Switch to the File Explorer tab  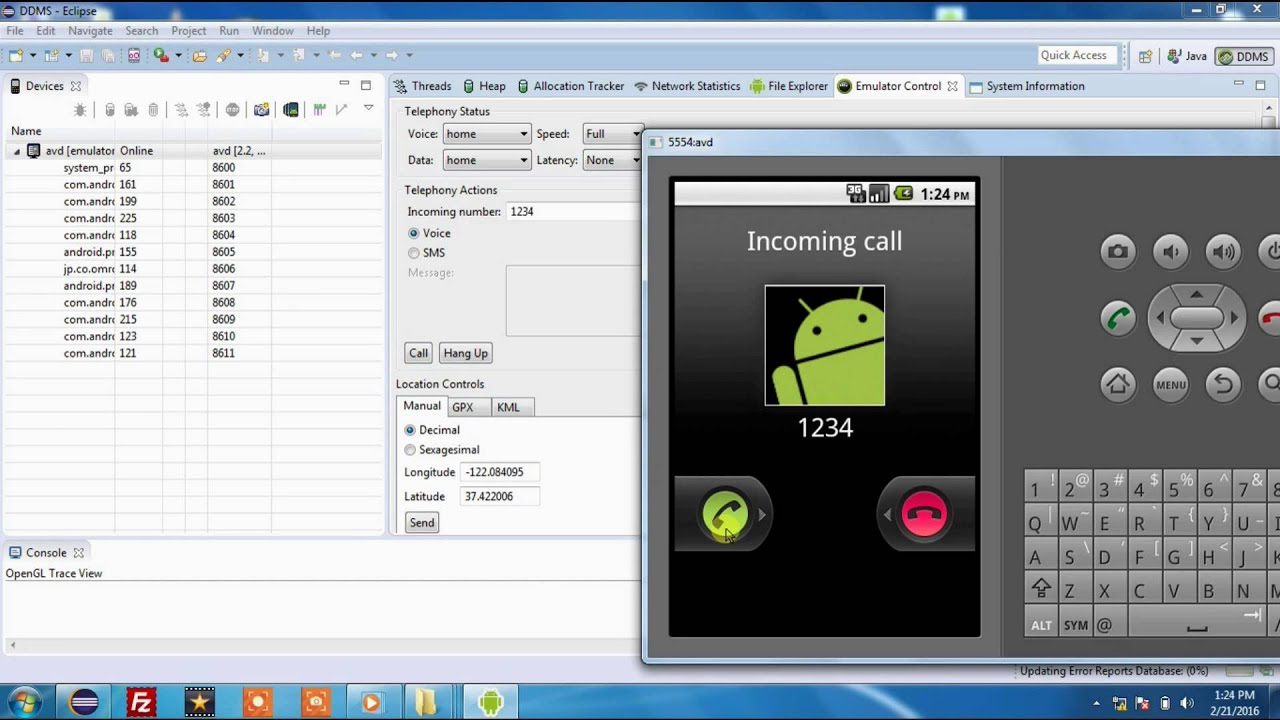[788, 86]
